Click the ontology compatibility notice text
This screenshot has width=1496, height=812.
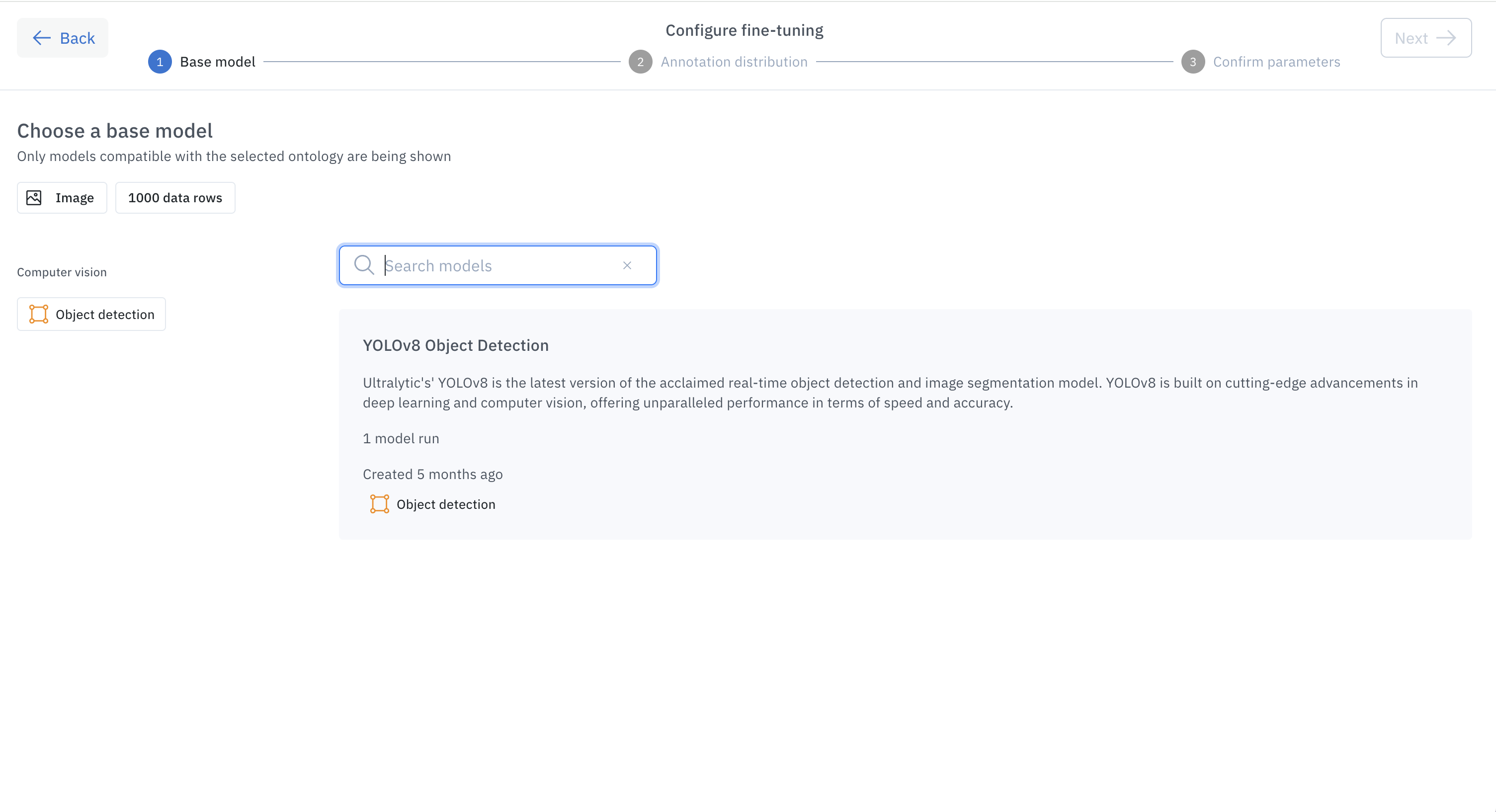234,156
